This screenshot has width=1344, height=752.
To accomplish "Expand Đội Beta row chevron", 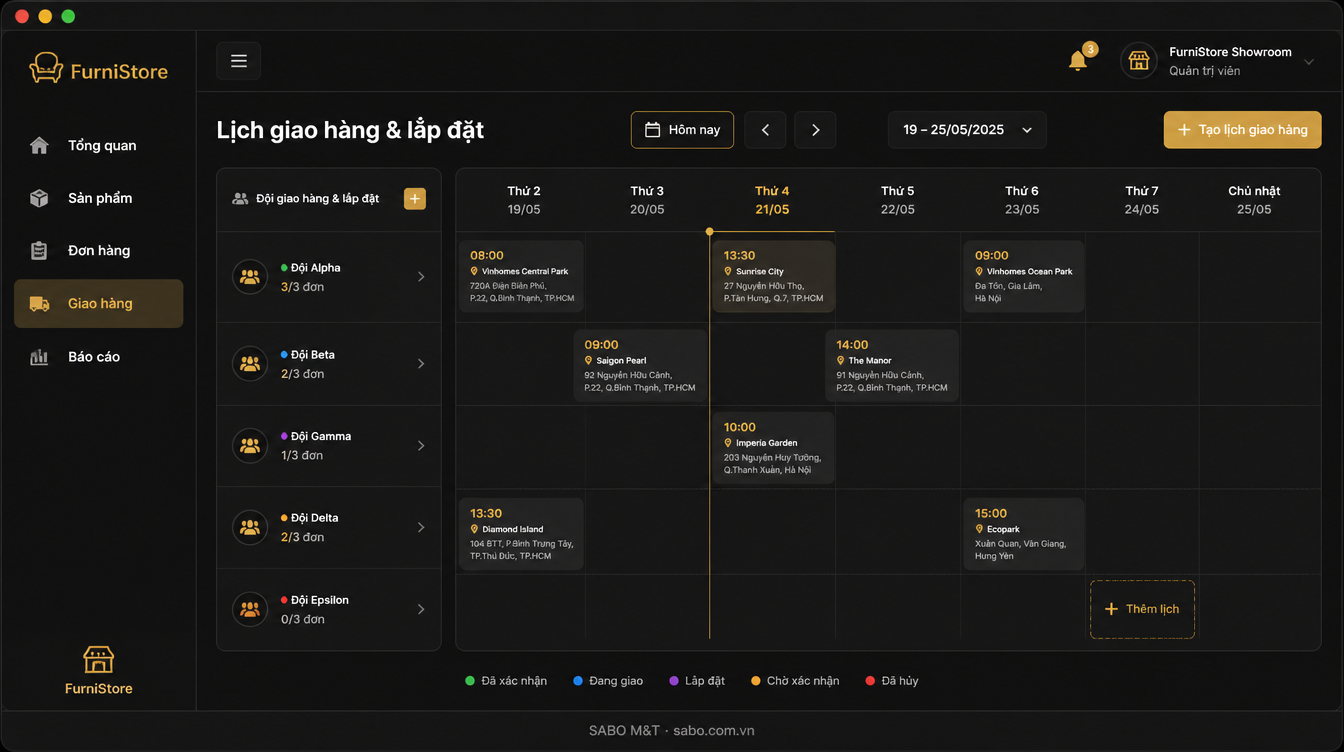I will click(x=421, y=364).
